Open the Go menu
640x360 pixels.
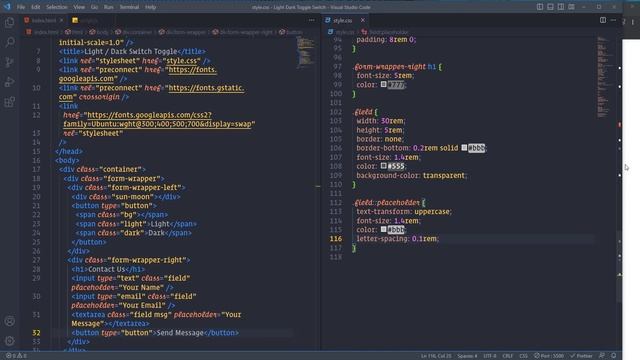[x=94, y=7]
